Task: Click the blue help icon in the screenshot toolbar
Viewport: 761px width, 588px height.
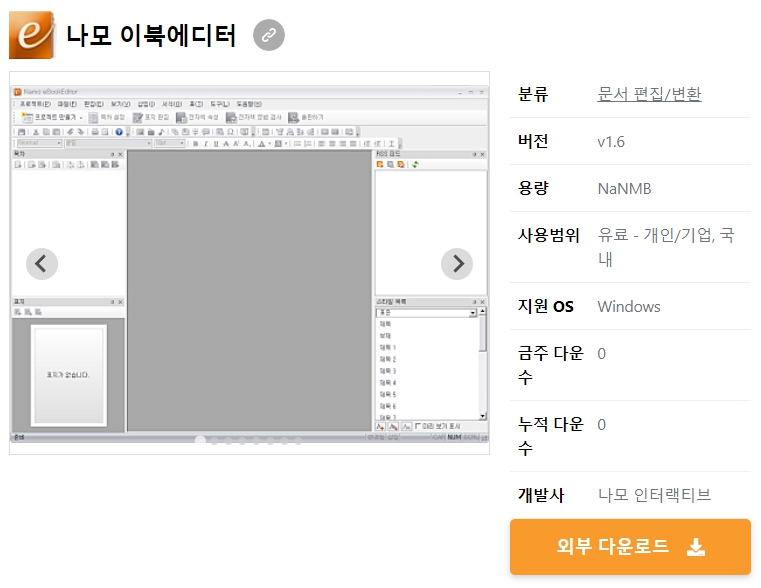Action: click(119, 131)
